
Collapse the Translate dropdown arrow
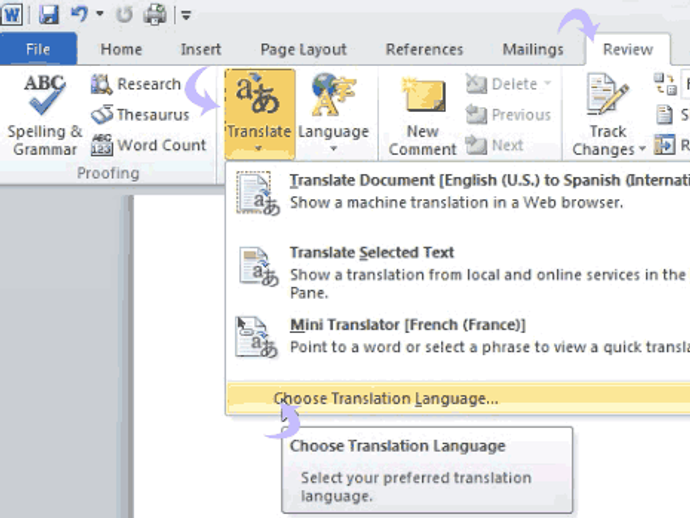[x=259, y=149]
